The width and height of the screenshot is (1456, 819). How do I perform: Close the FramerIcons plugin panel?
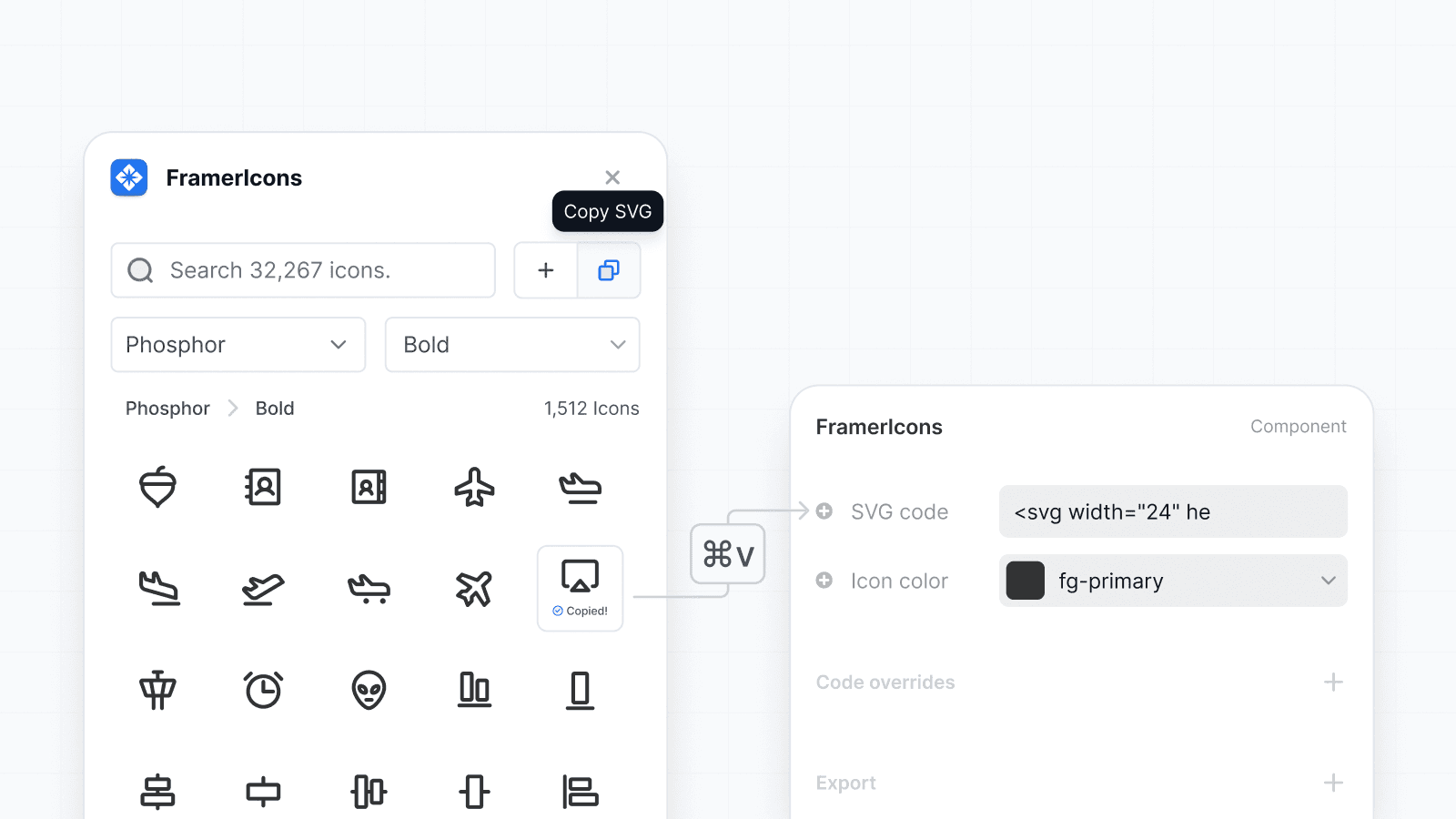coord(612,177)
